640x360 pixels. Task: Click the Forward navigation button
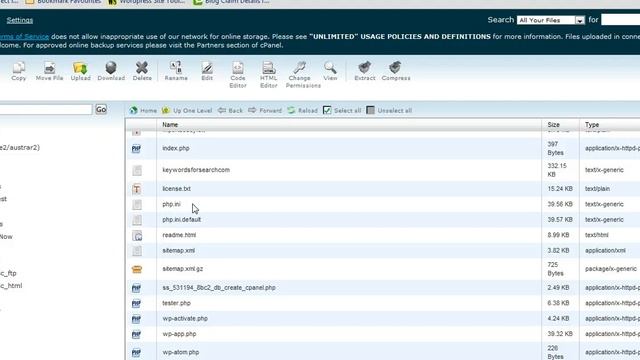265,110
